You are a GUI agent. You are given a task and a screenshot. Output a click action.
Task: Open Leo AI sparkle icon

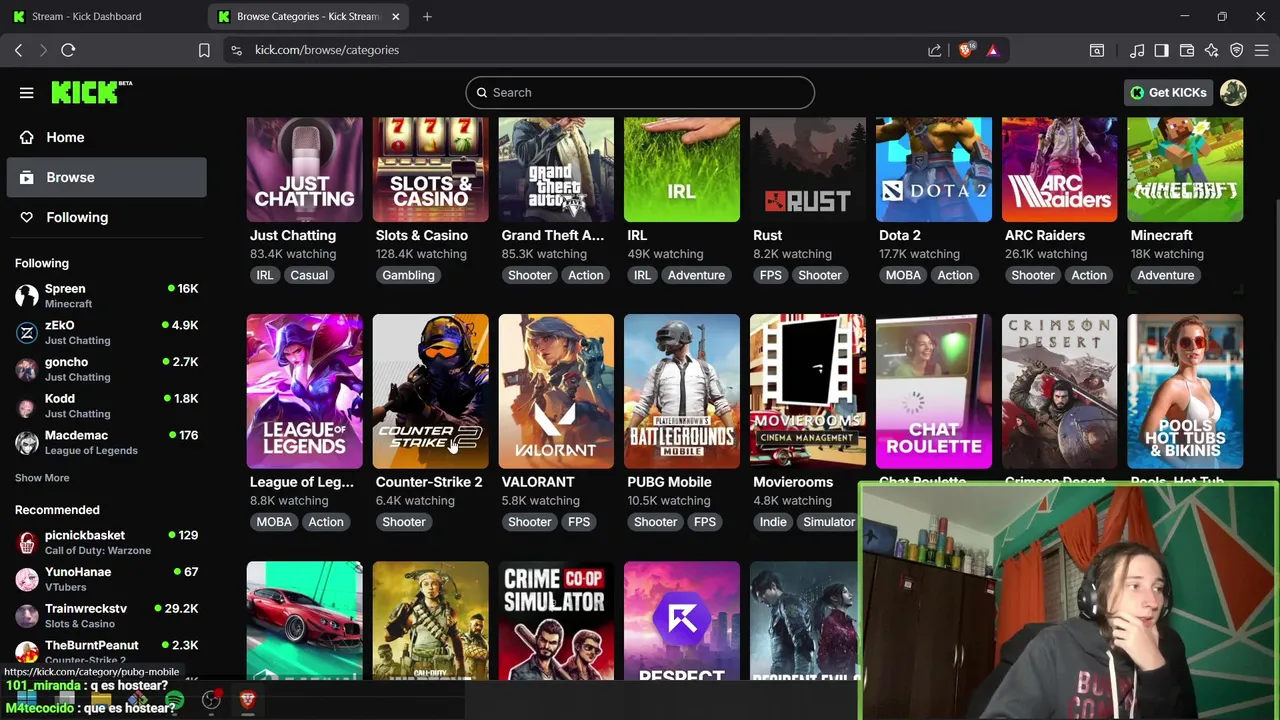coord(1212,50)
